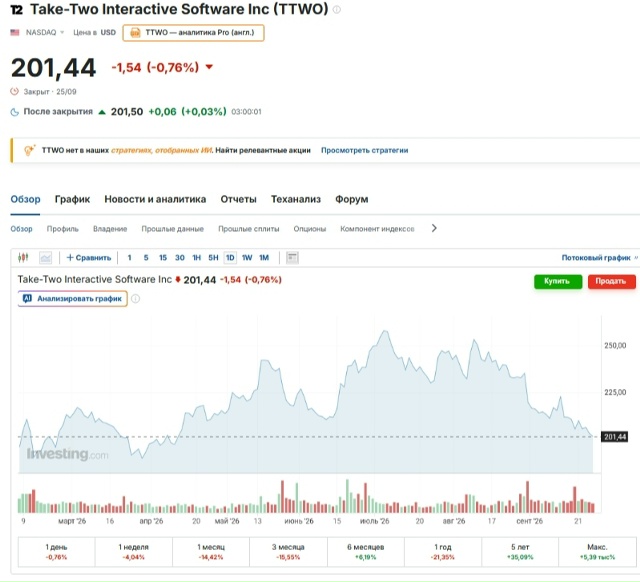This screenshot has width=640, height=582.
Task: Click the green up triangle after-hours indicator
Action: (x=102, y=112)
